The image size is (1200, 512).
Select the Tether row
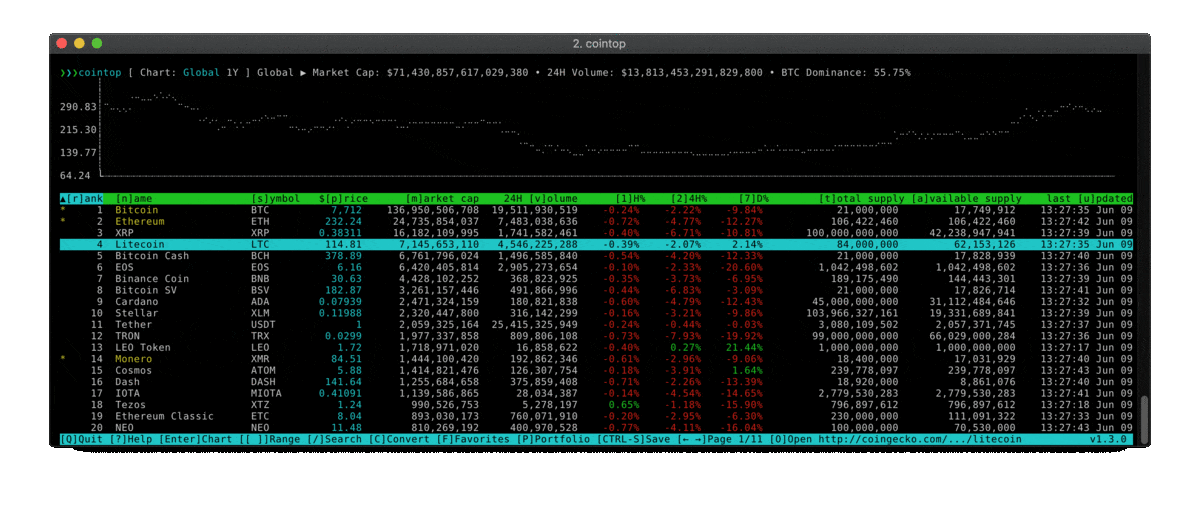[x=596, y=325]
